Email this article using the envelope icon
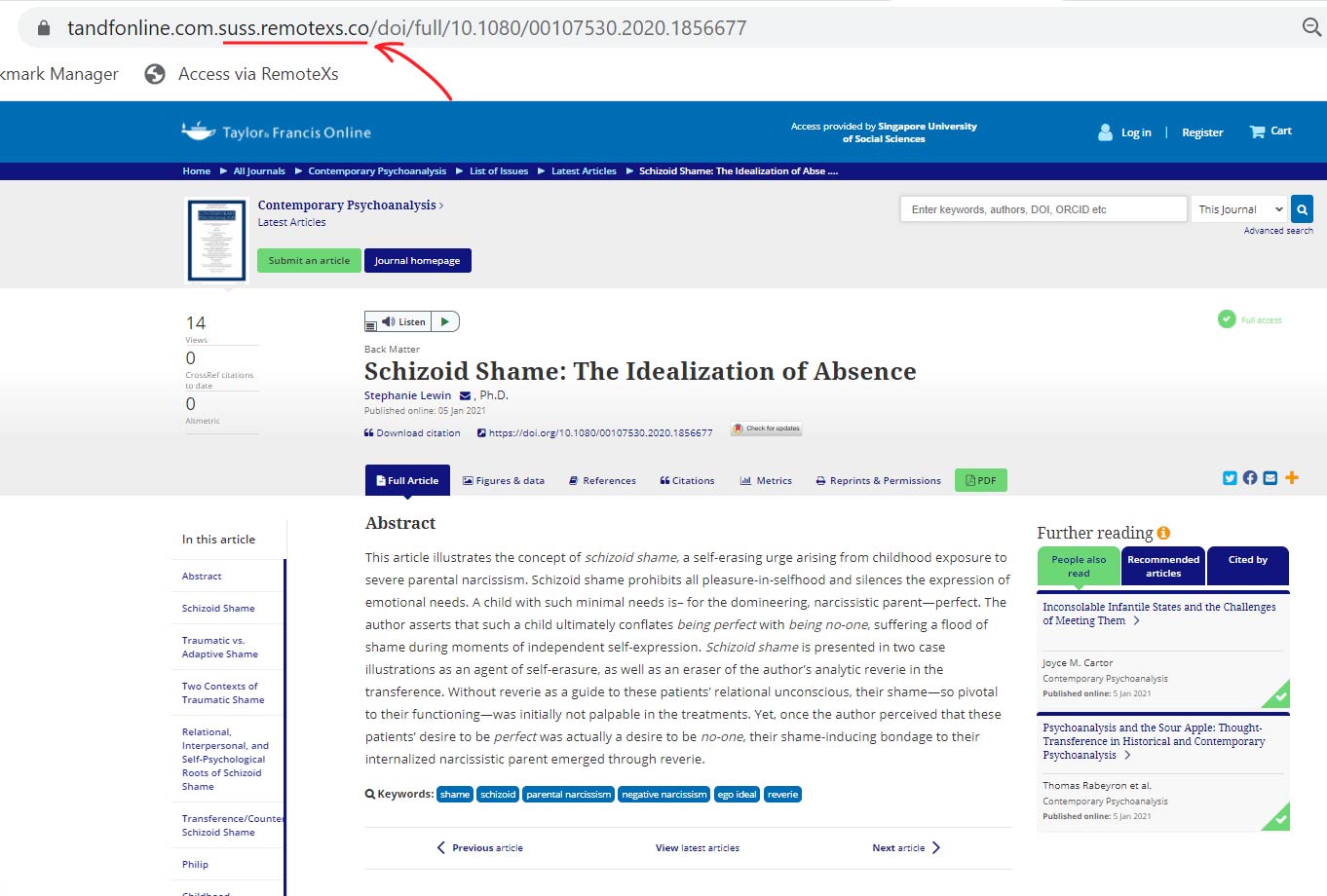The width and height of the screenshot is (1327, 896). point(1270,477)
